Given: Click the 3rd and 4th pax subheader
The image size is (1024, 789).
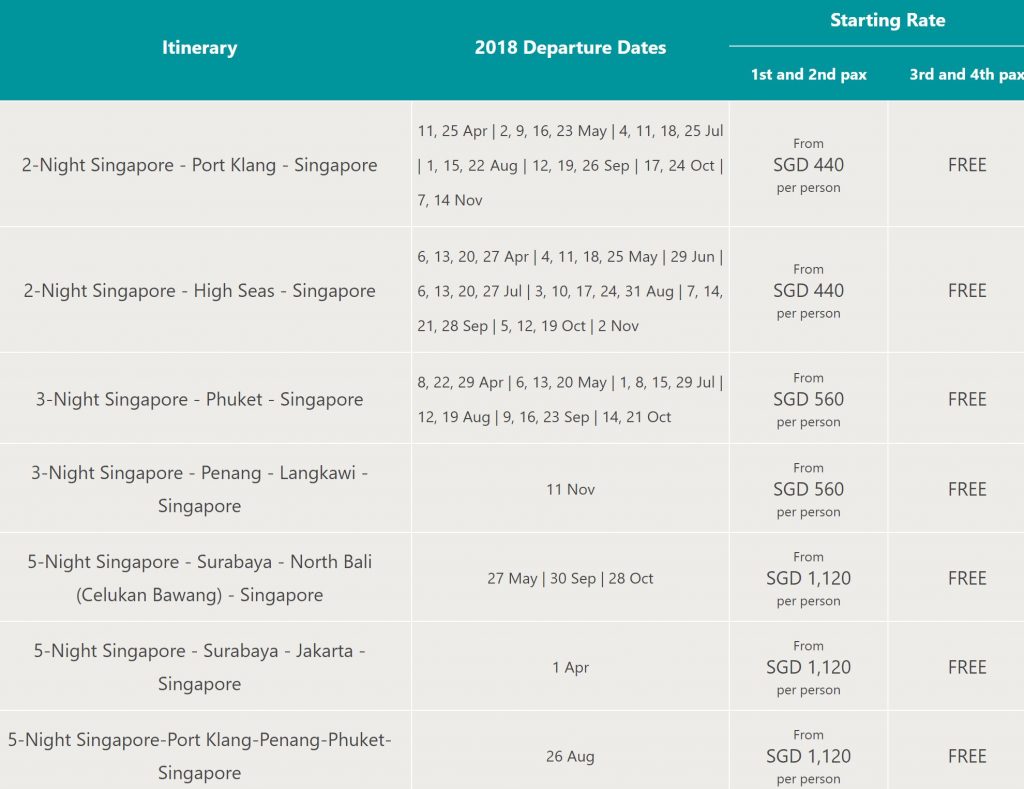Looking at the screenshot, I should pyautogui.click(x=966, y=75).
